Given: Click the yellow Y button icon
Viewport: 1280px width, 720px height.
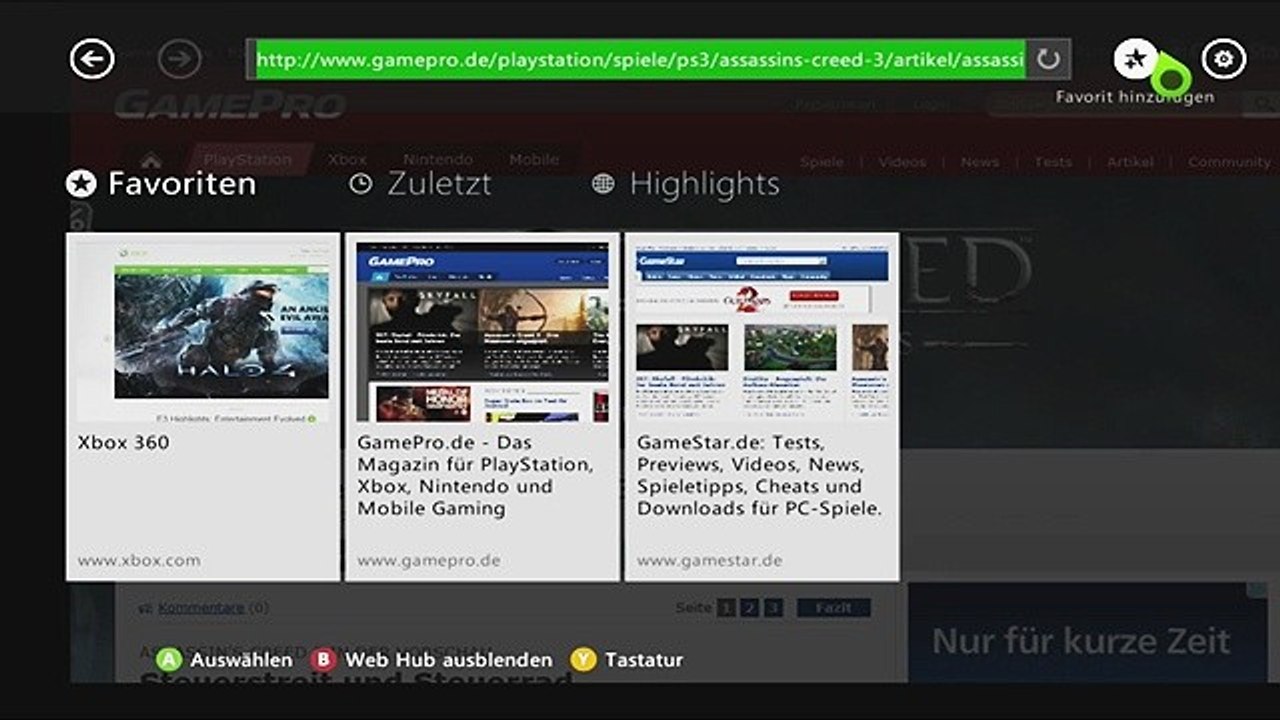Looking at the screenshot, I should click(583, 660).
